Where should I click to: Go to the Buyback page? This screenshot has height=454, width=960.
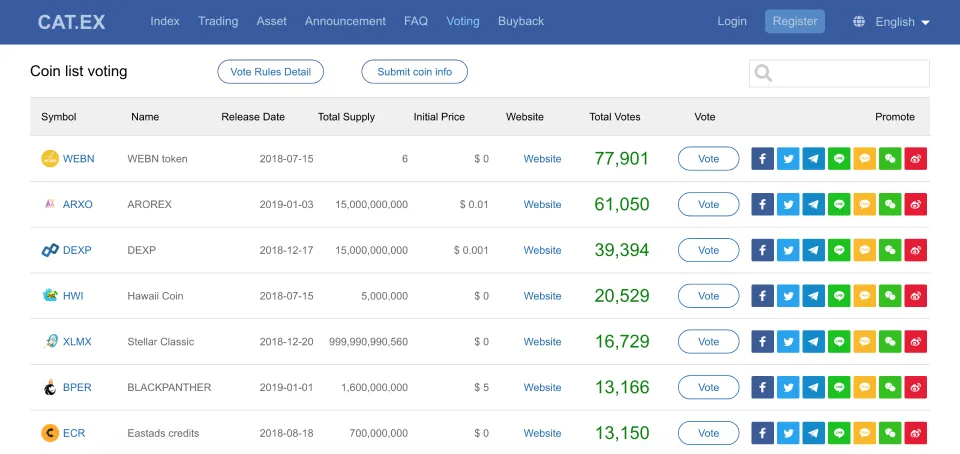521,21
